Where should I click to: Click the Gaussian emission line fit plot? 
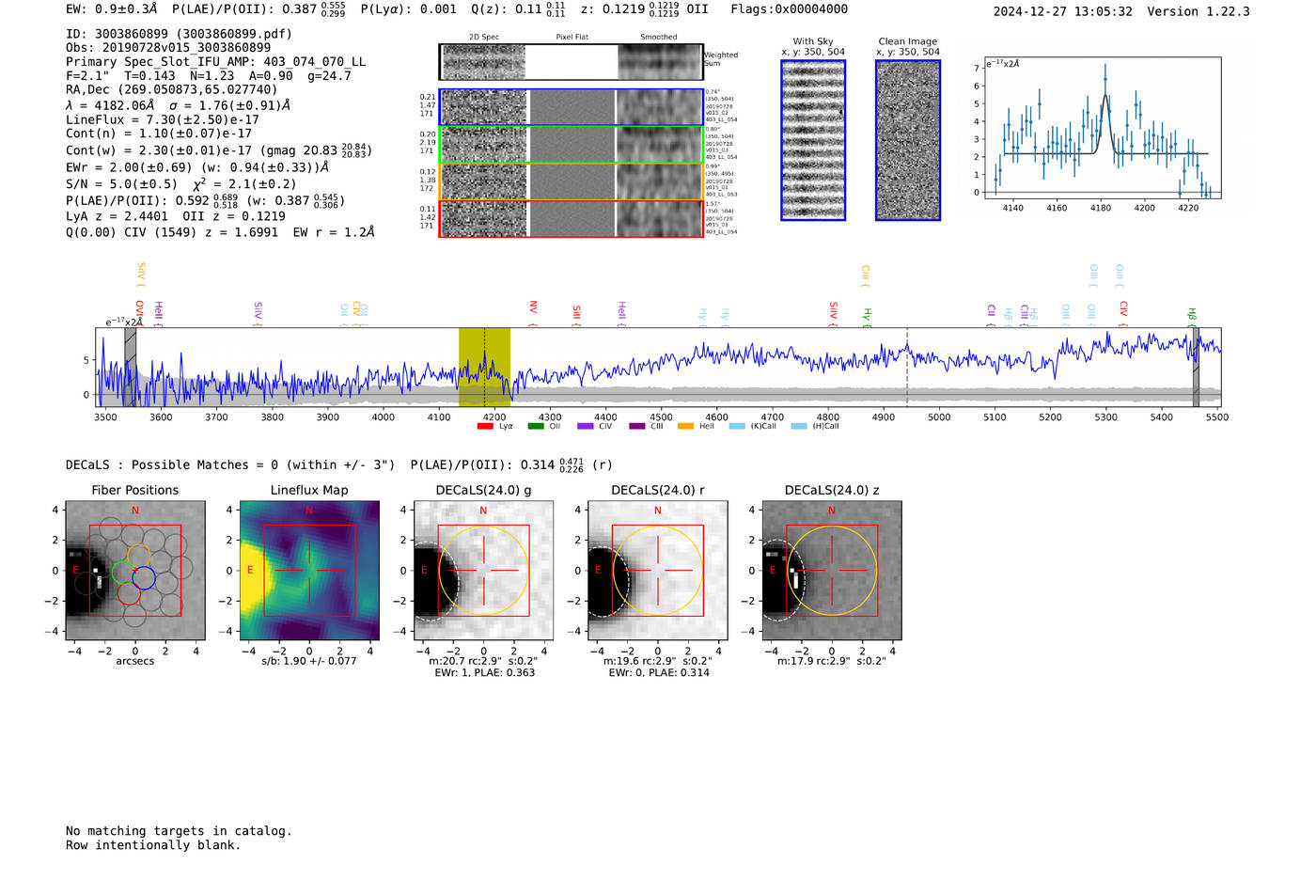point(1102,128)
